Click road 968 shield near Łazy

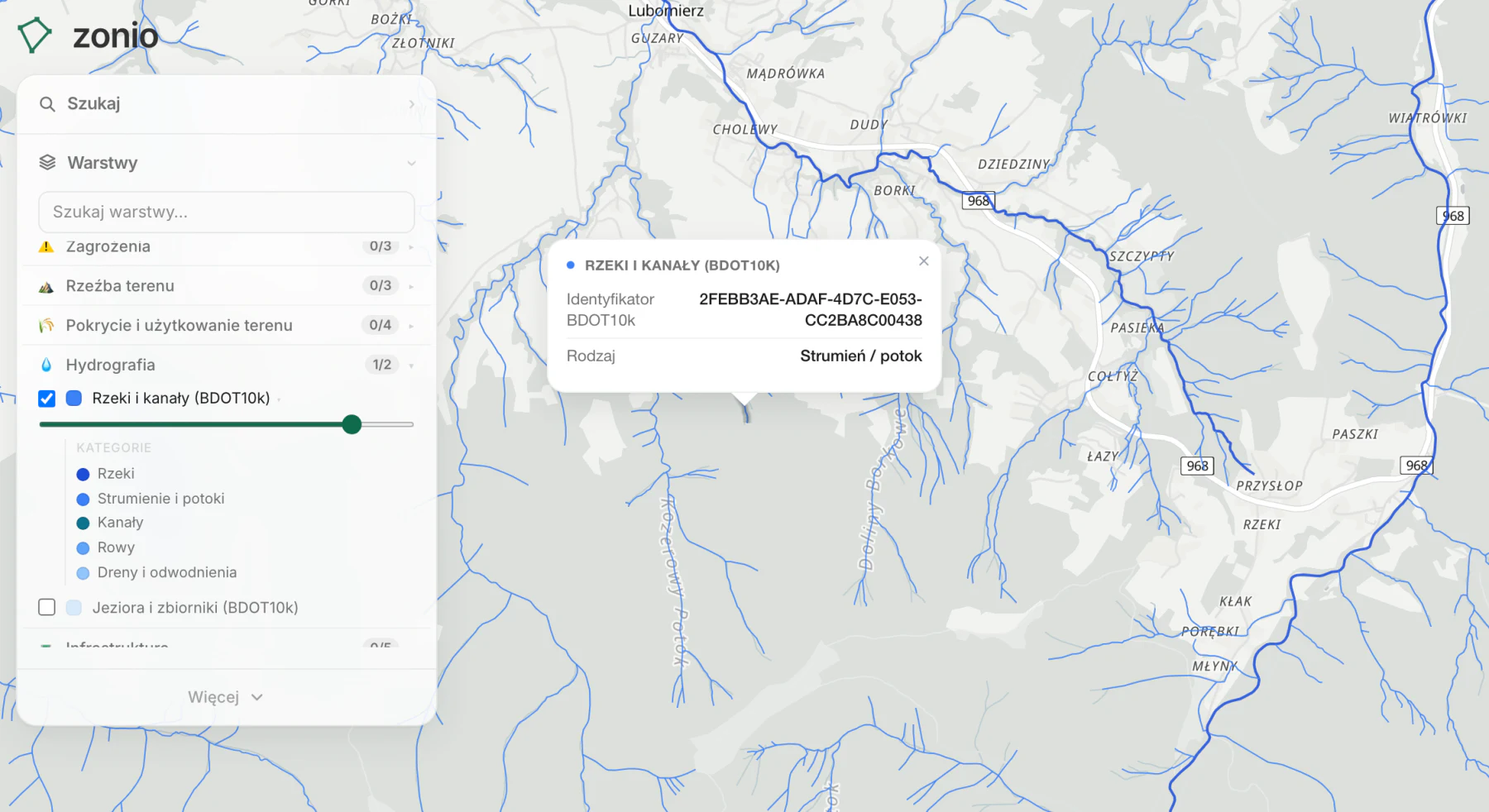tap(1198, 466)
